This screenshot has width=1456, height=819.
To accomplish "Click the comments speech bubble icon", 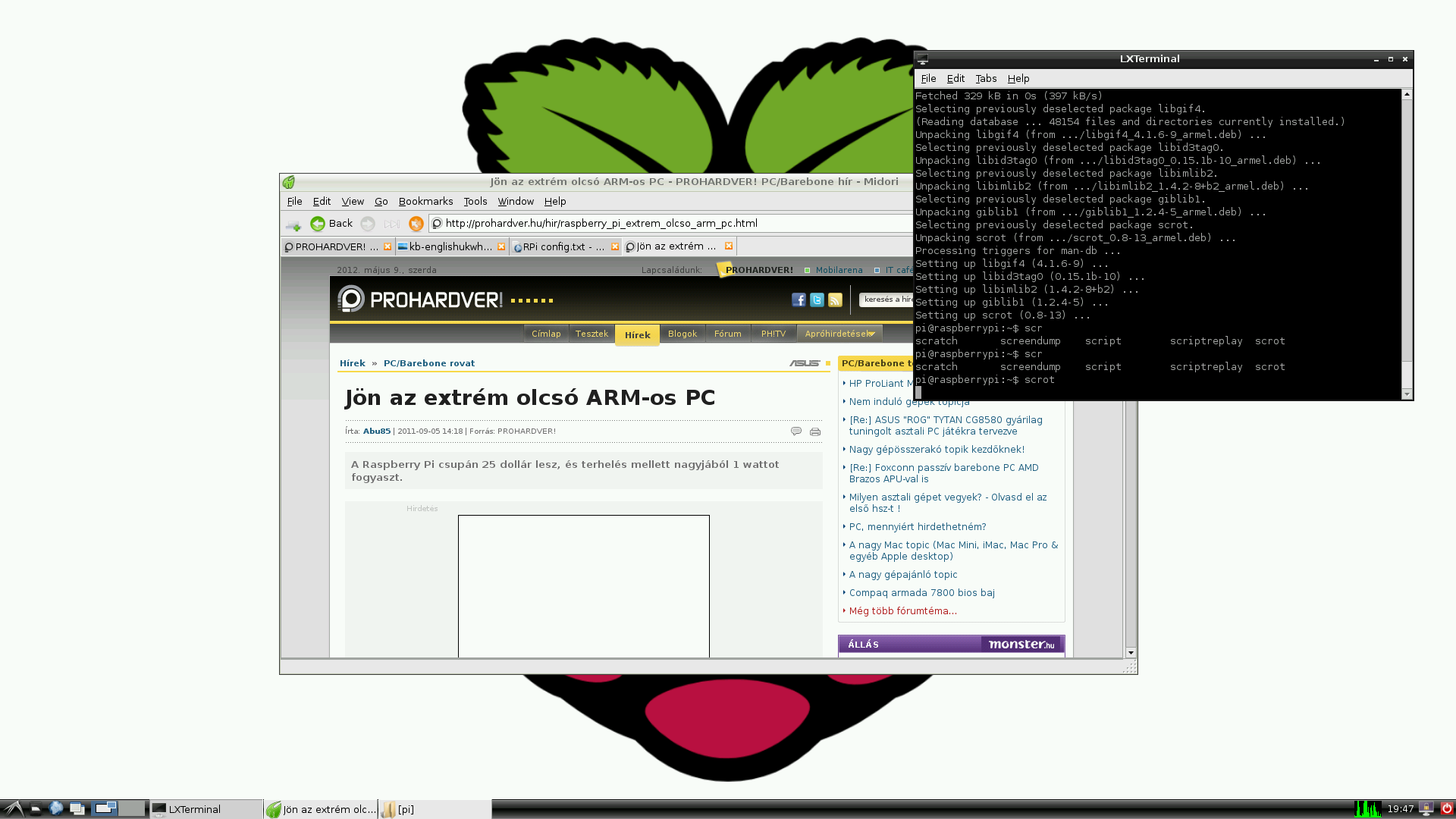I will (x=796, y=431).
